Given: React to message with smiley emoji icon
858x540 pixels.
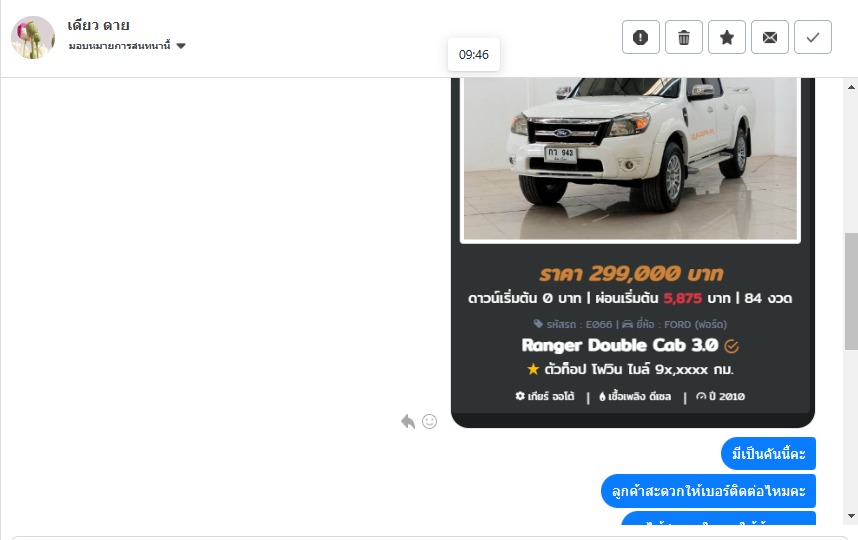Looking at the screenshot, I should point(430,421).
